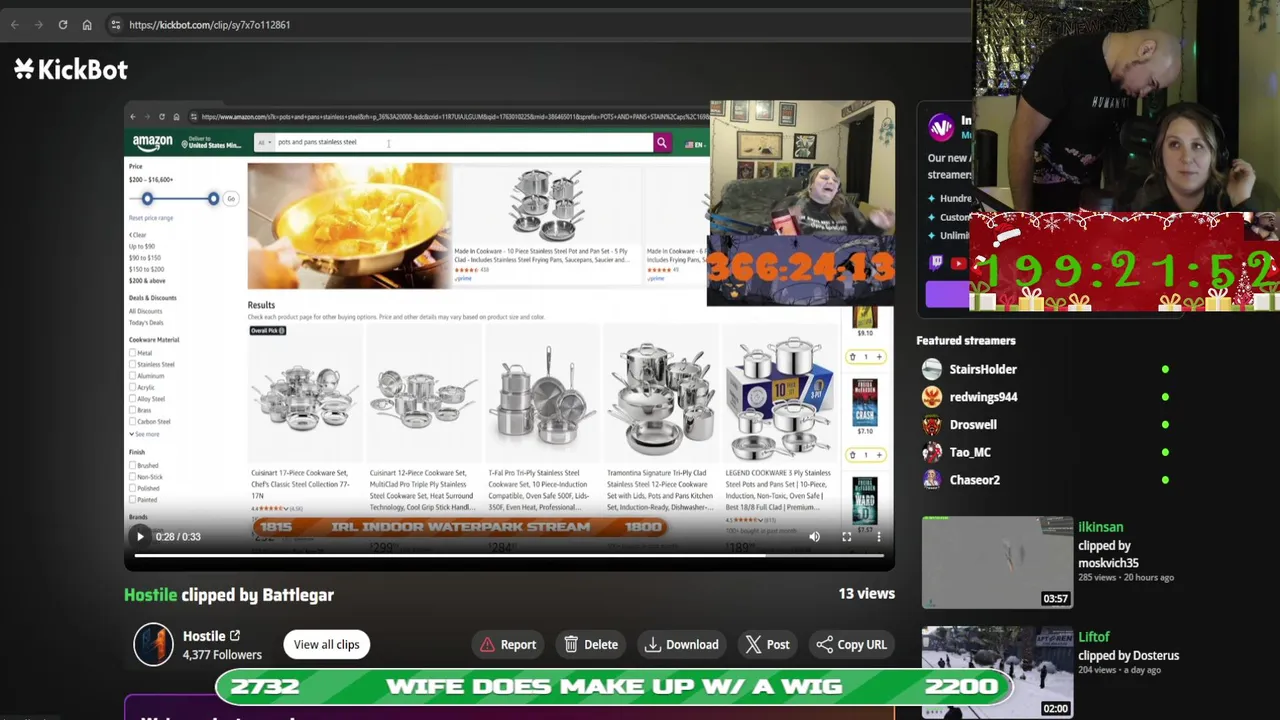This screenshot has height=720, width=1280.
Task: Click Reset price range link
Action: pyautogui.click(x=151, y=218)
